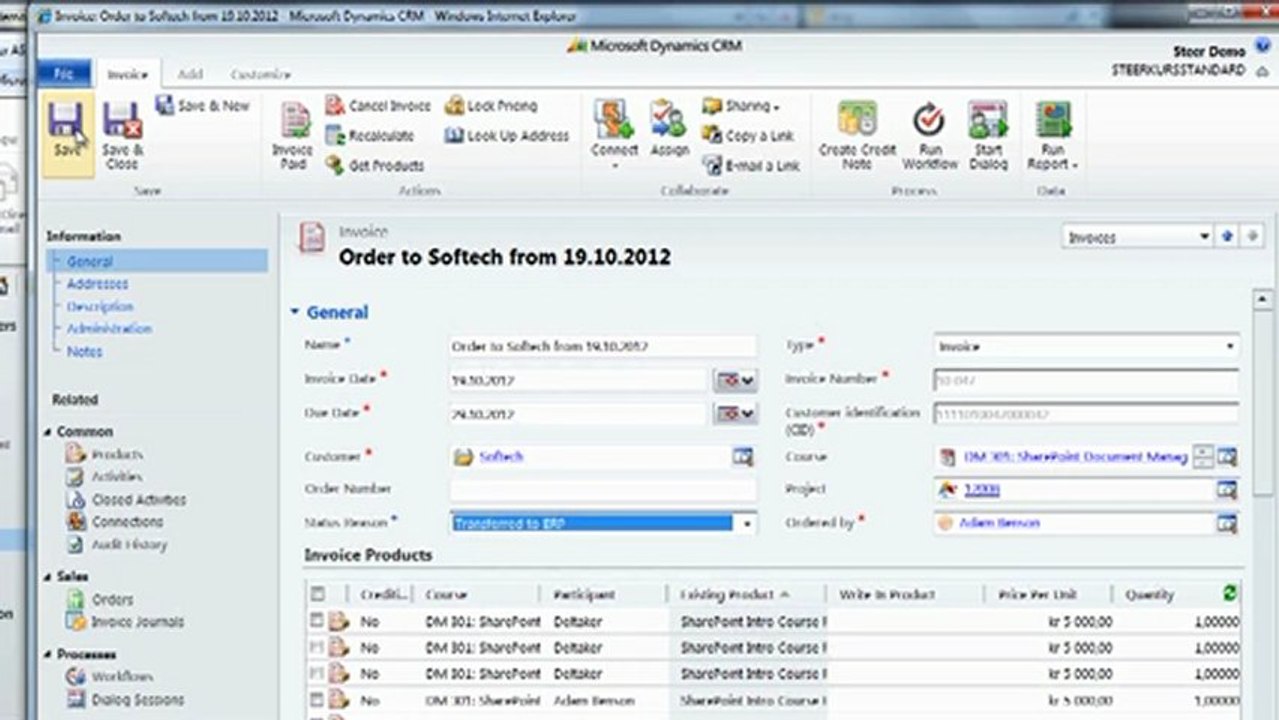
Task: Go to Administration section in navigation
Action: click(x=109, y=329)
